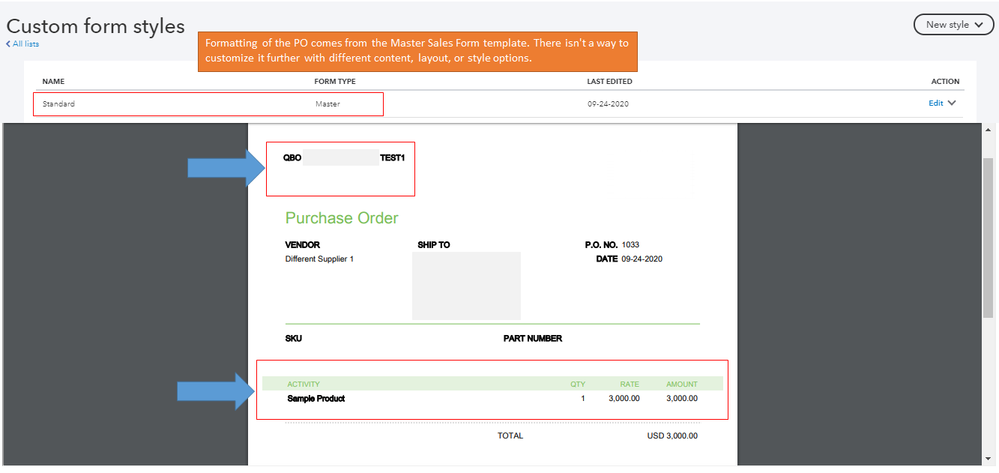
Task: Click the Sample Product line item
Action: [x=316, y=399]
